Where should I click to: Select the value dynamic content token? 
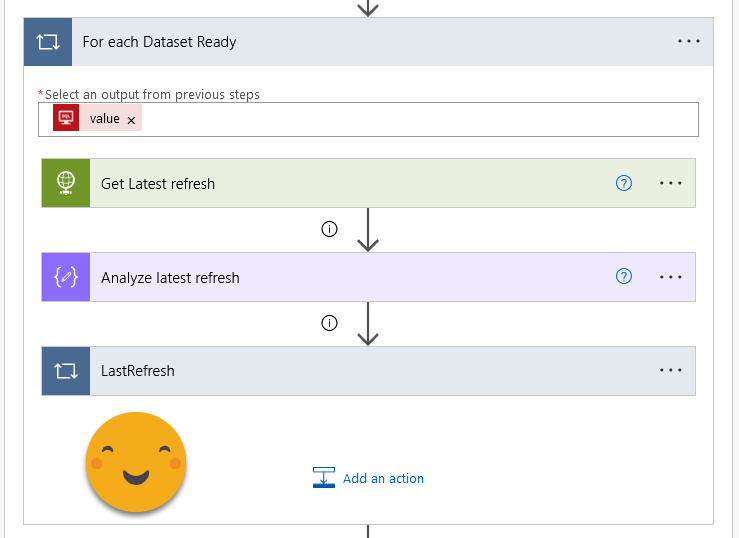pos(104,119)
